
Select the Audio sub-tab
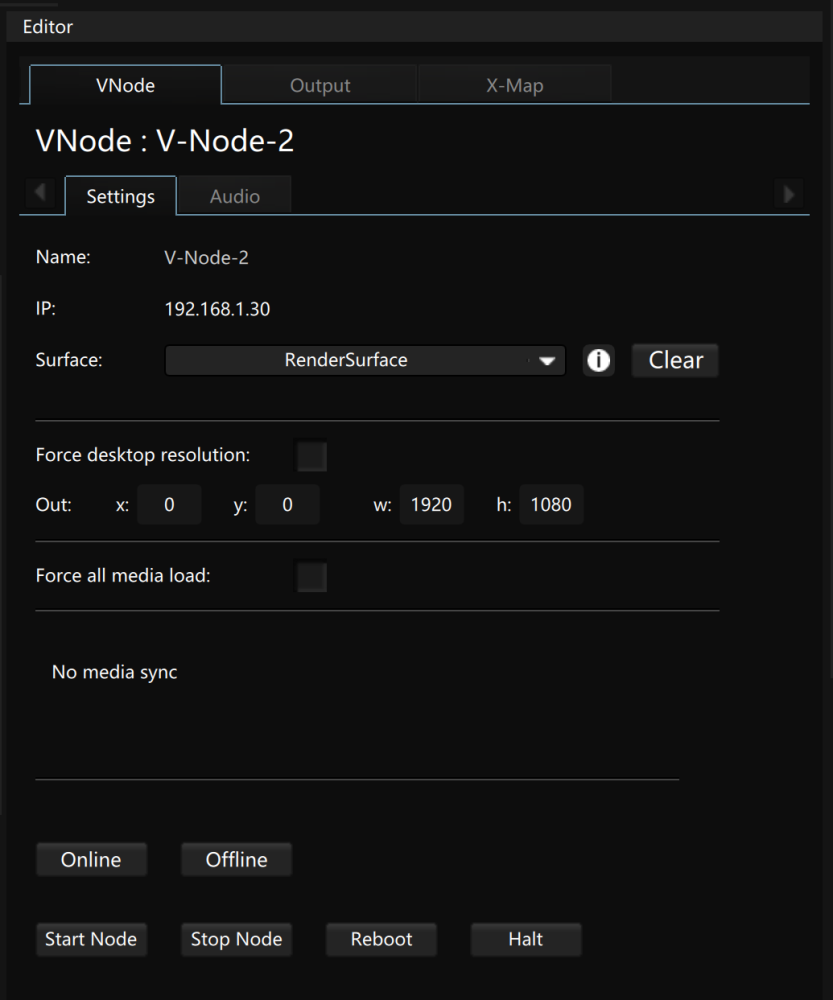235,197
